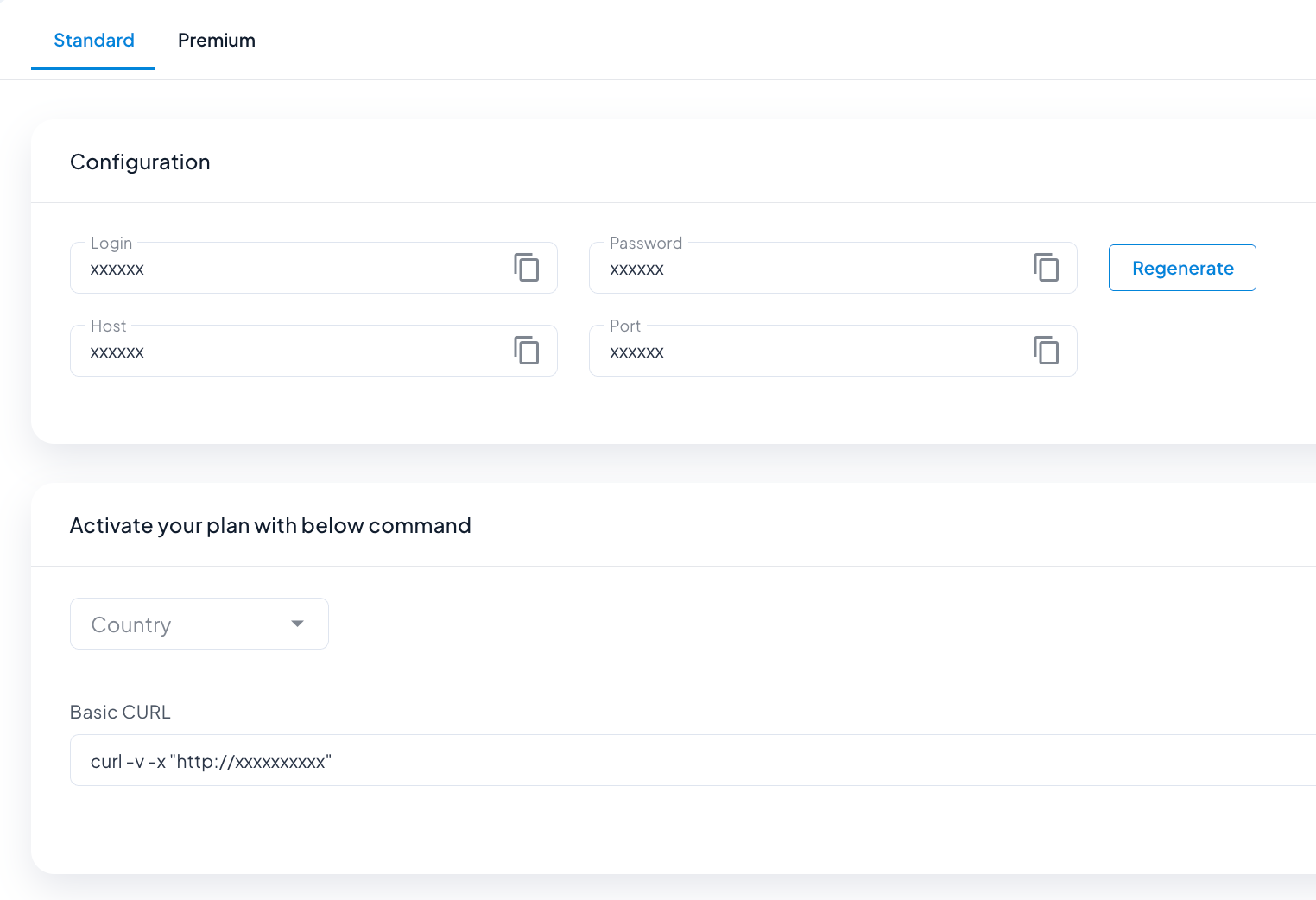1316x900 pixels.
Task: Click the Password field label
Action: tap(646, 244)
